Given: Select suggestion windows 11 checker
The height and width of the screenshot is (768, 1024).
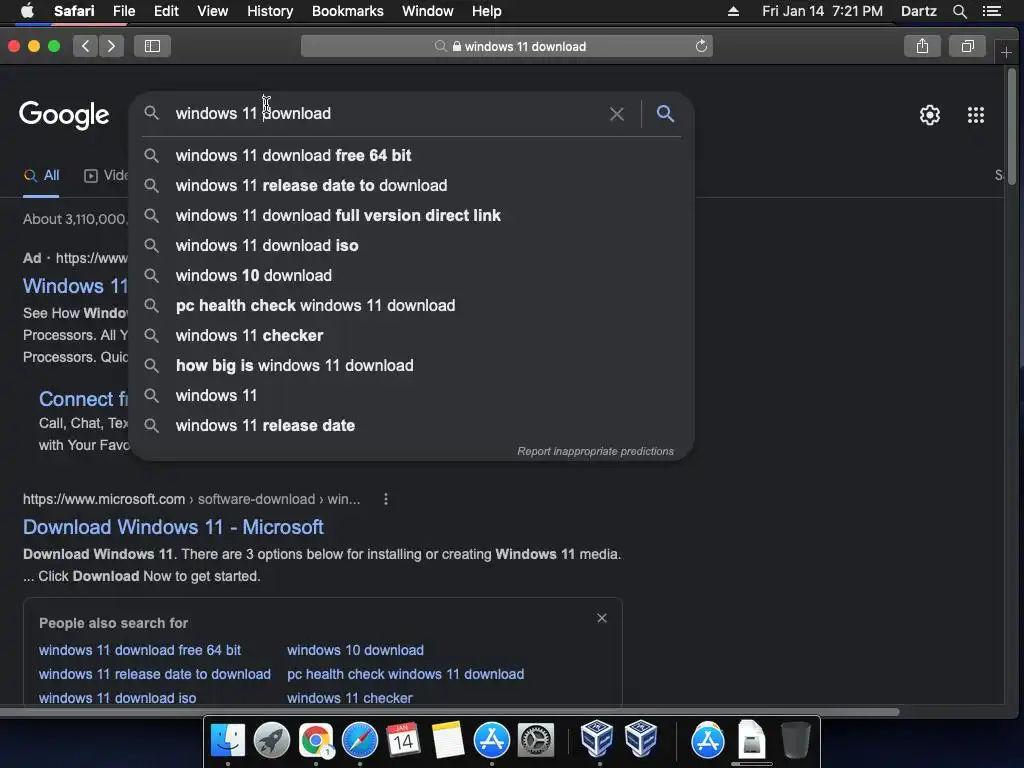Looking at the screenshot, I should click(411, 336).
